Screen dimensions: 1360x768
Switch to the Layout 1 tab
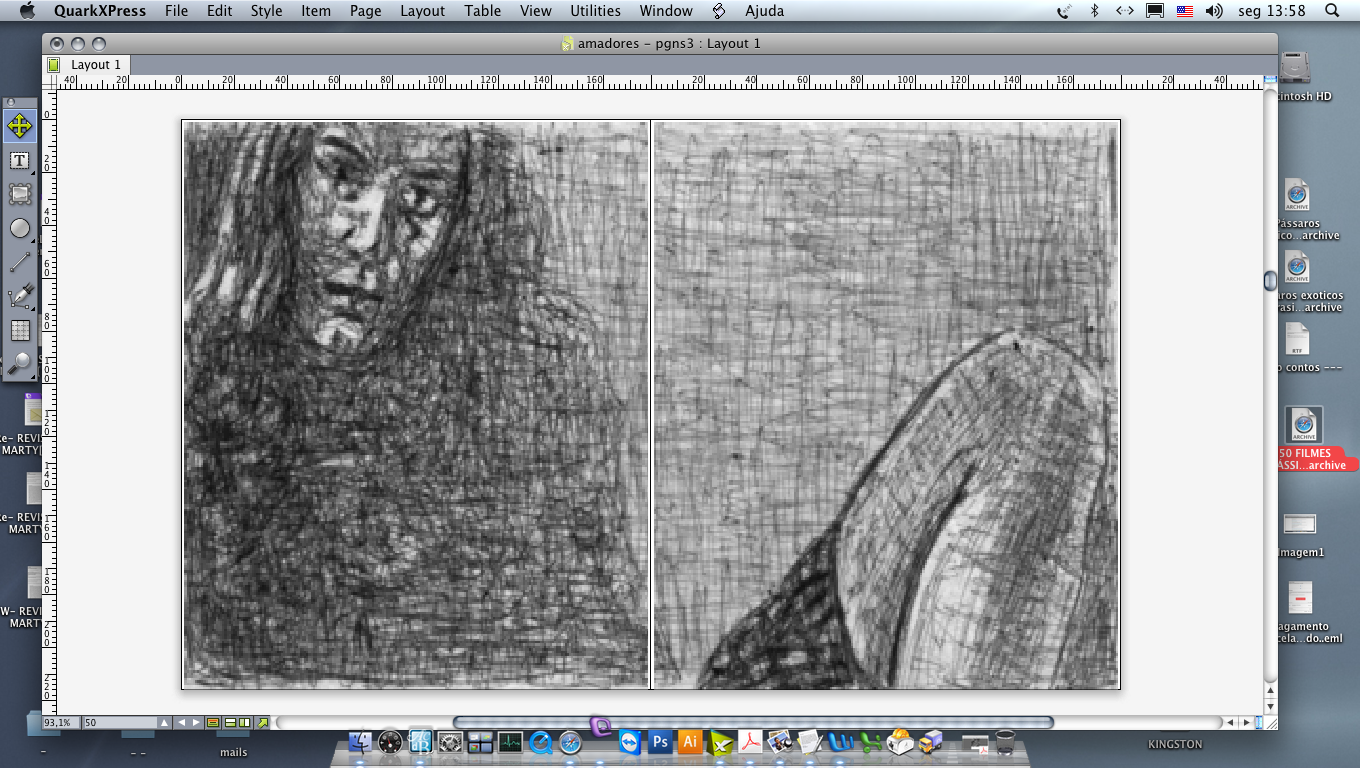click(95, 64)
